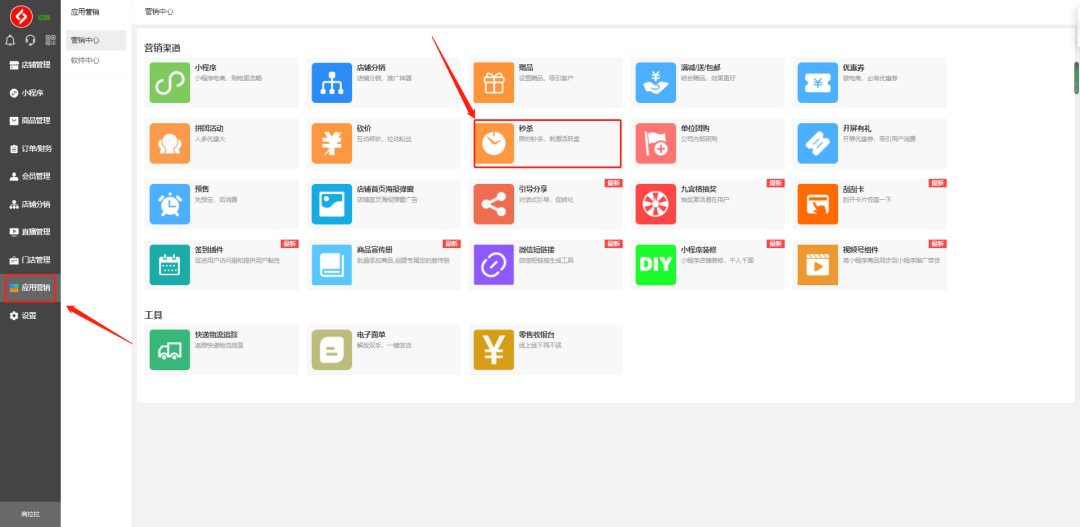Open the 微信短链接 link icon

tap(494, 265)
